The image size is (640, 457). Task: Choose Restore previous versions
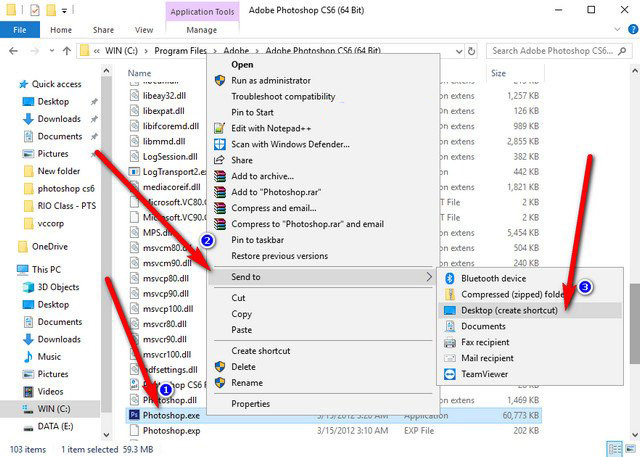click(x=280, y=256)
